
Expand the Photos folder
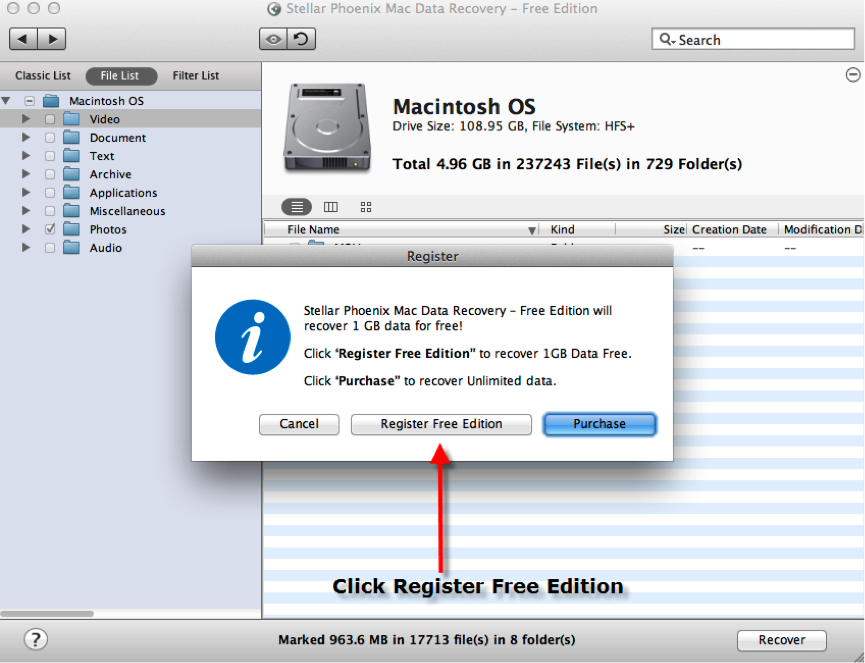tap(26, 229)
